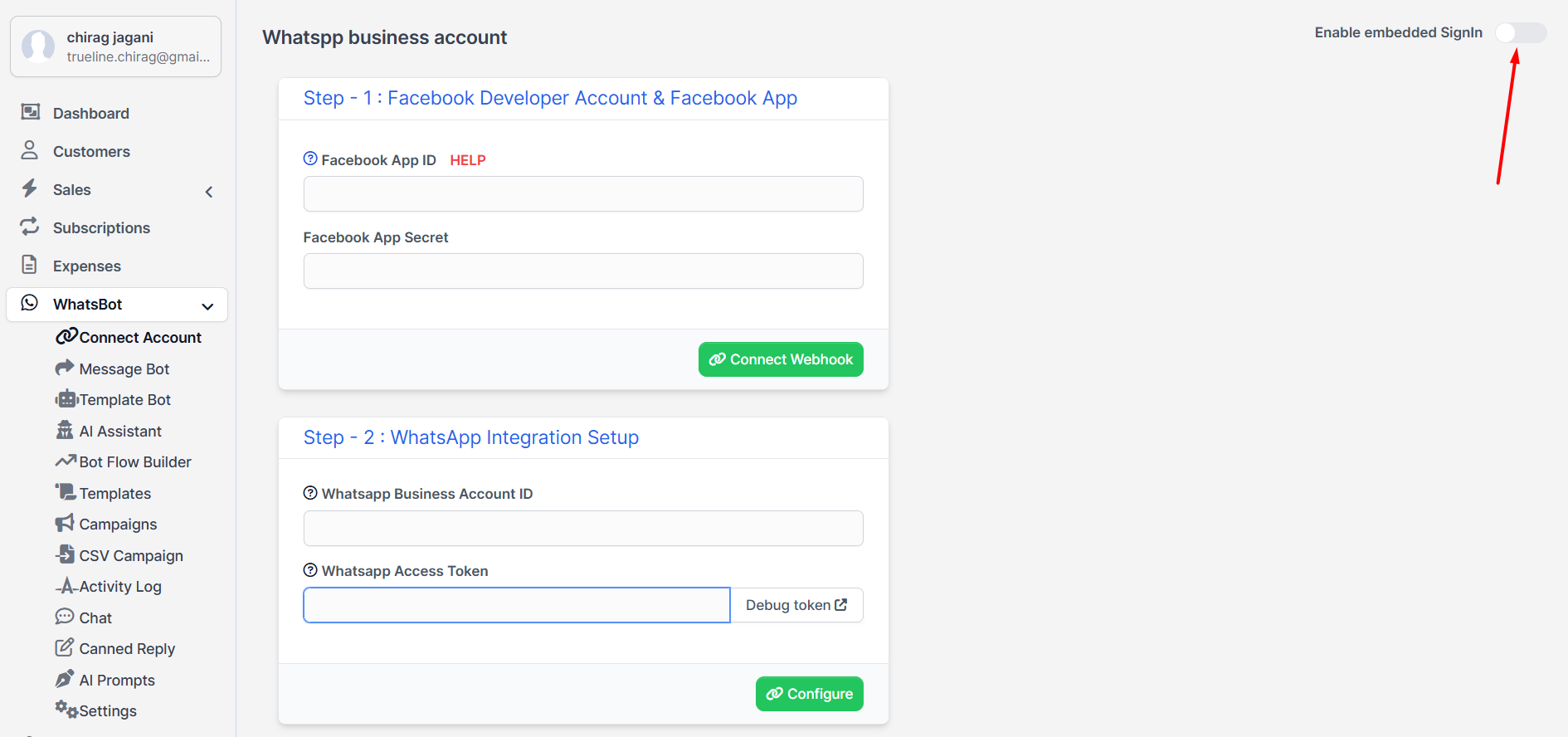This screenshot has width=1568, height=737.
Task: Click the Whatsapp Access Token question icon
Action: point(310,570)
